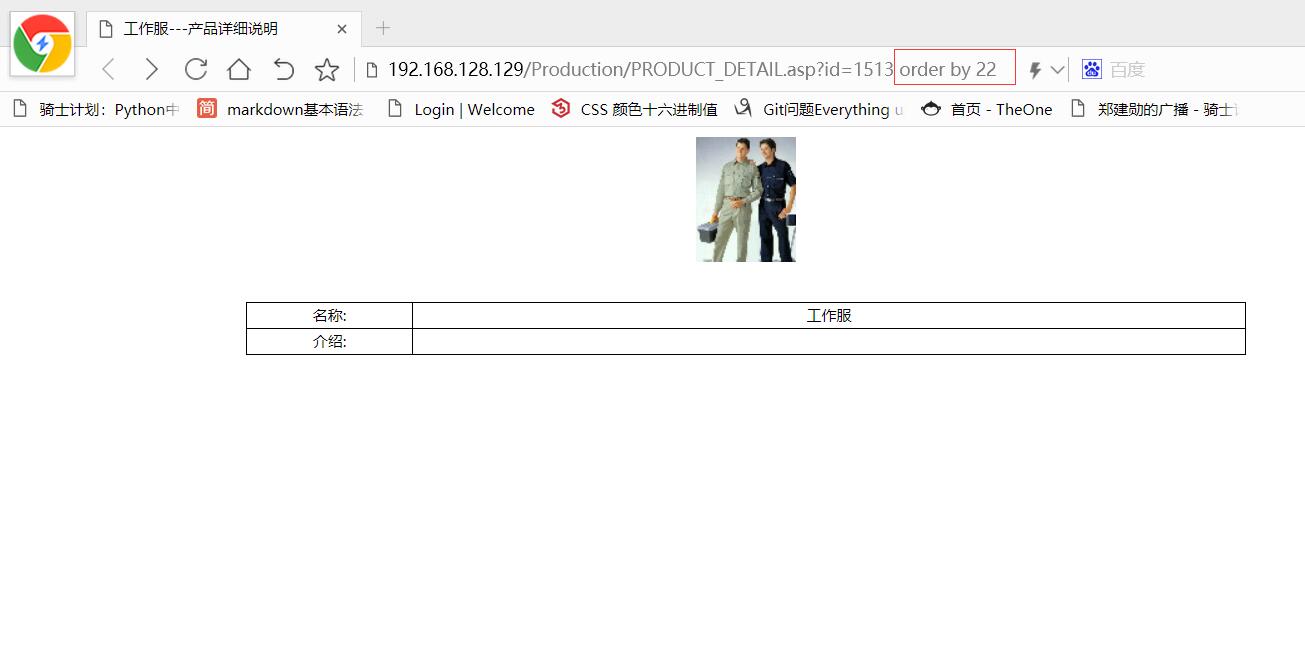Viewport: 1305px width, 672px height.
Task: Expand dropdown arrow beside lightning icon
Action: [1057, 70]
